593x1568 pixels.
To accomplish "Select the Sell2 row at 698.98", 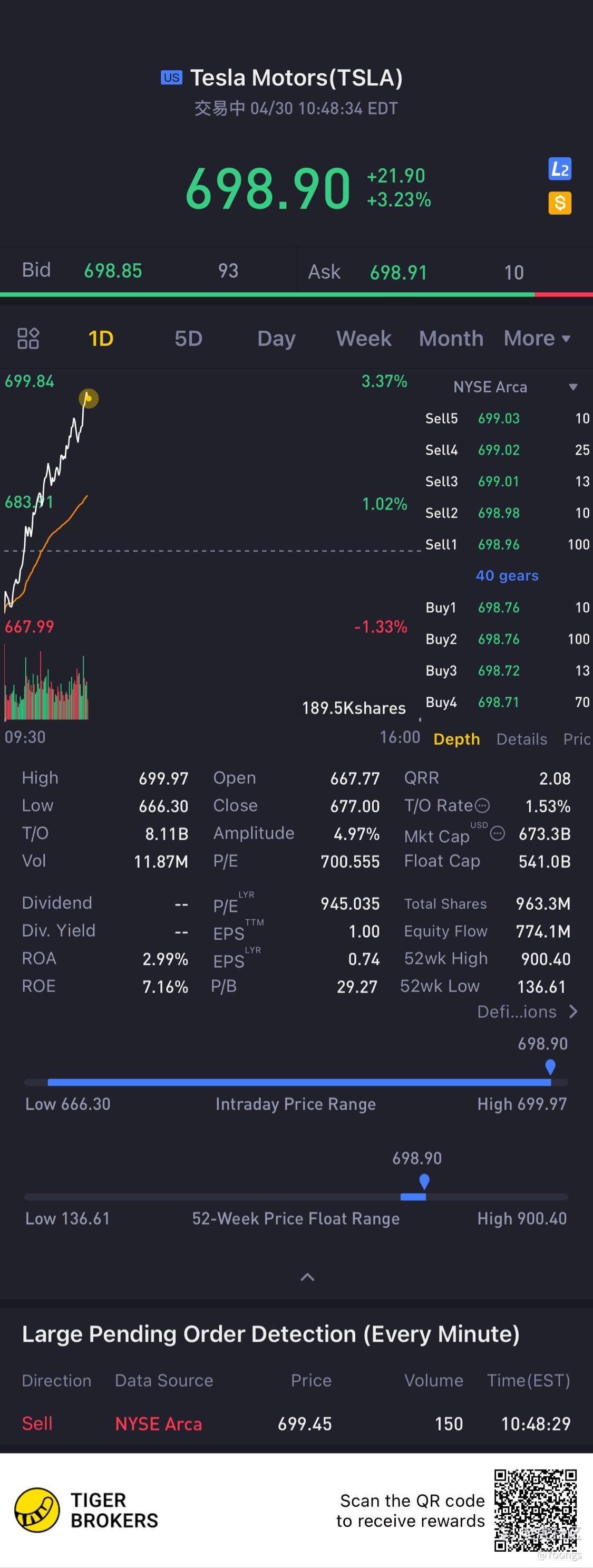I will tap(507, 513).
